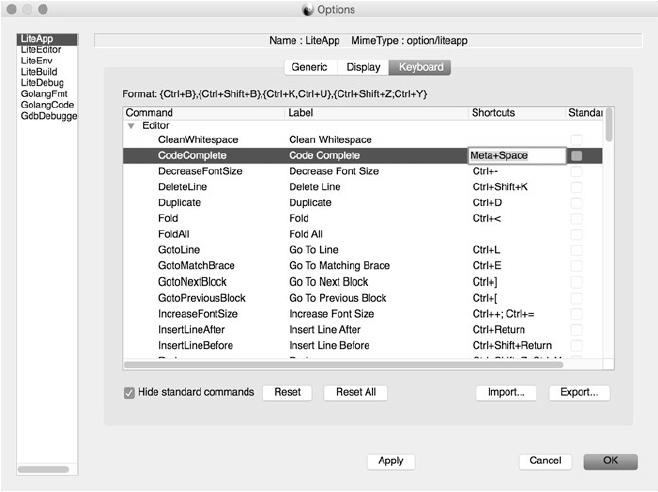The image size is (658, 492).
Task: Select the CleanWhitespace command row
Action: [x=363, y=140]
